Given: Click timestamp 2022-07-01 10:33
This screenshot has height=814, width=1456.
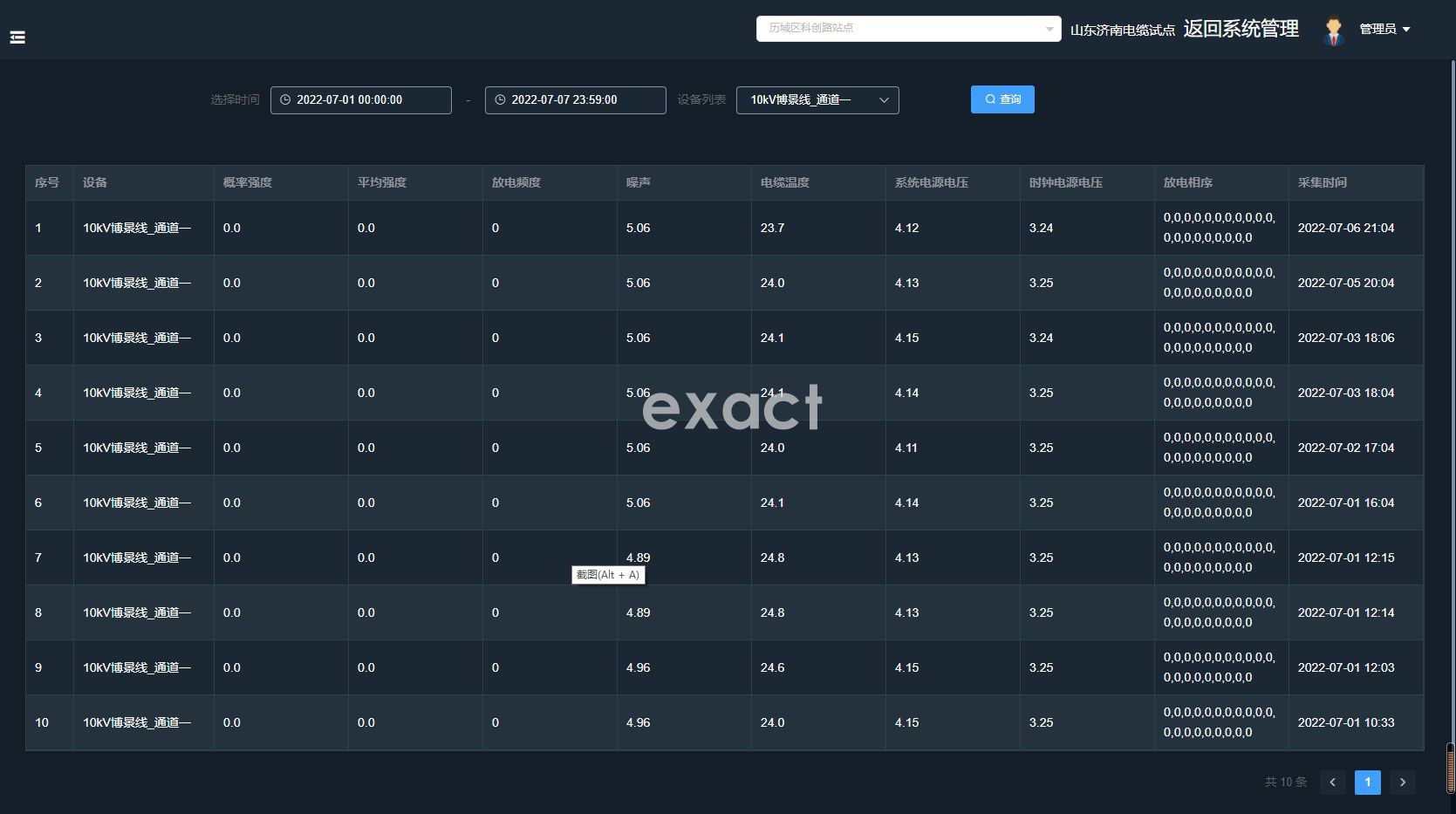Looking at the screenshot, I should coord(1346,723).
